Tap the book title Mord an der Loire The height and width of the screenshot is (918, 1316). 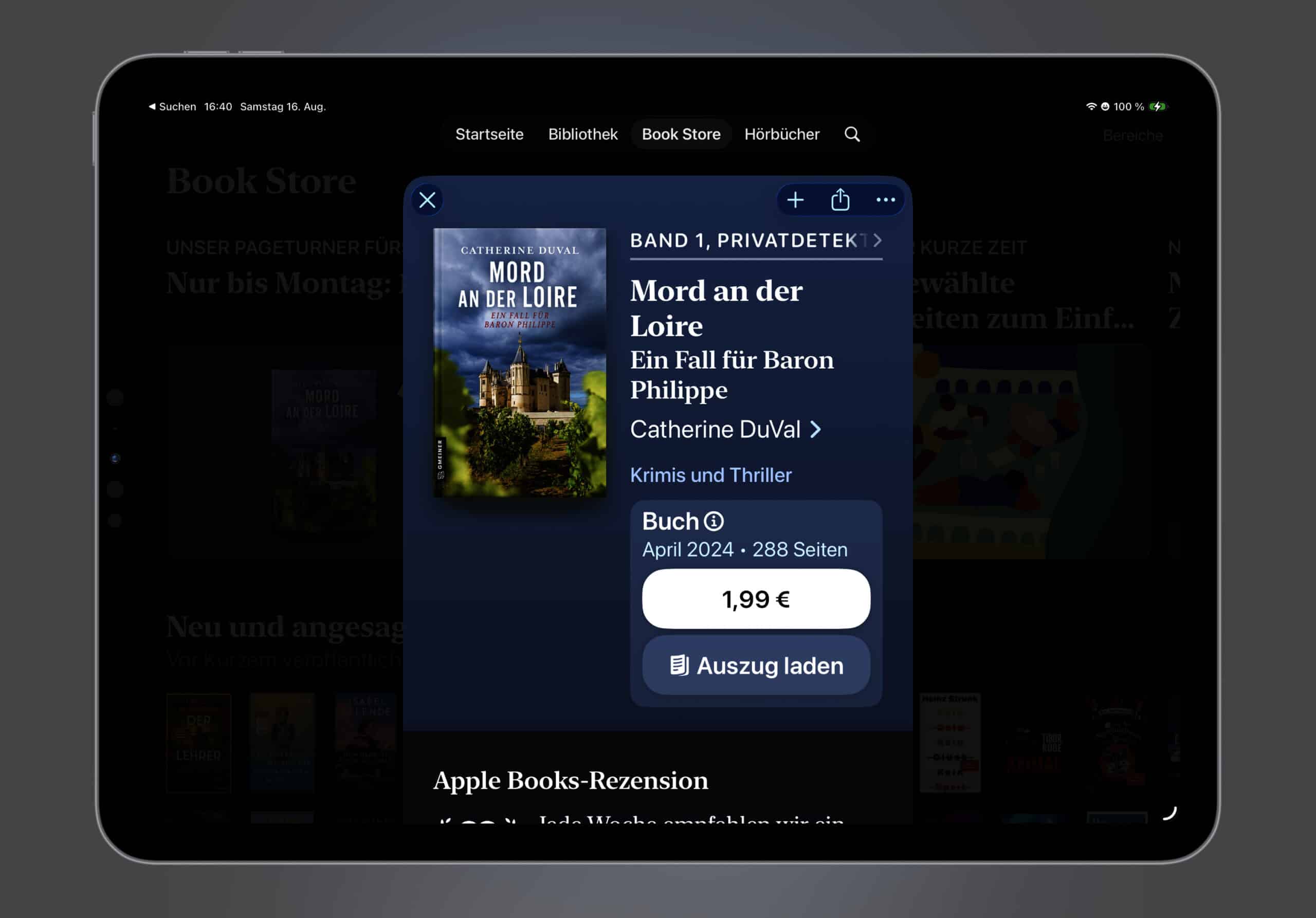(x=717, y=309)
